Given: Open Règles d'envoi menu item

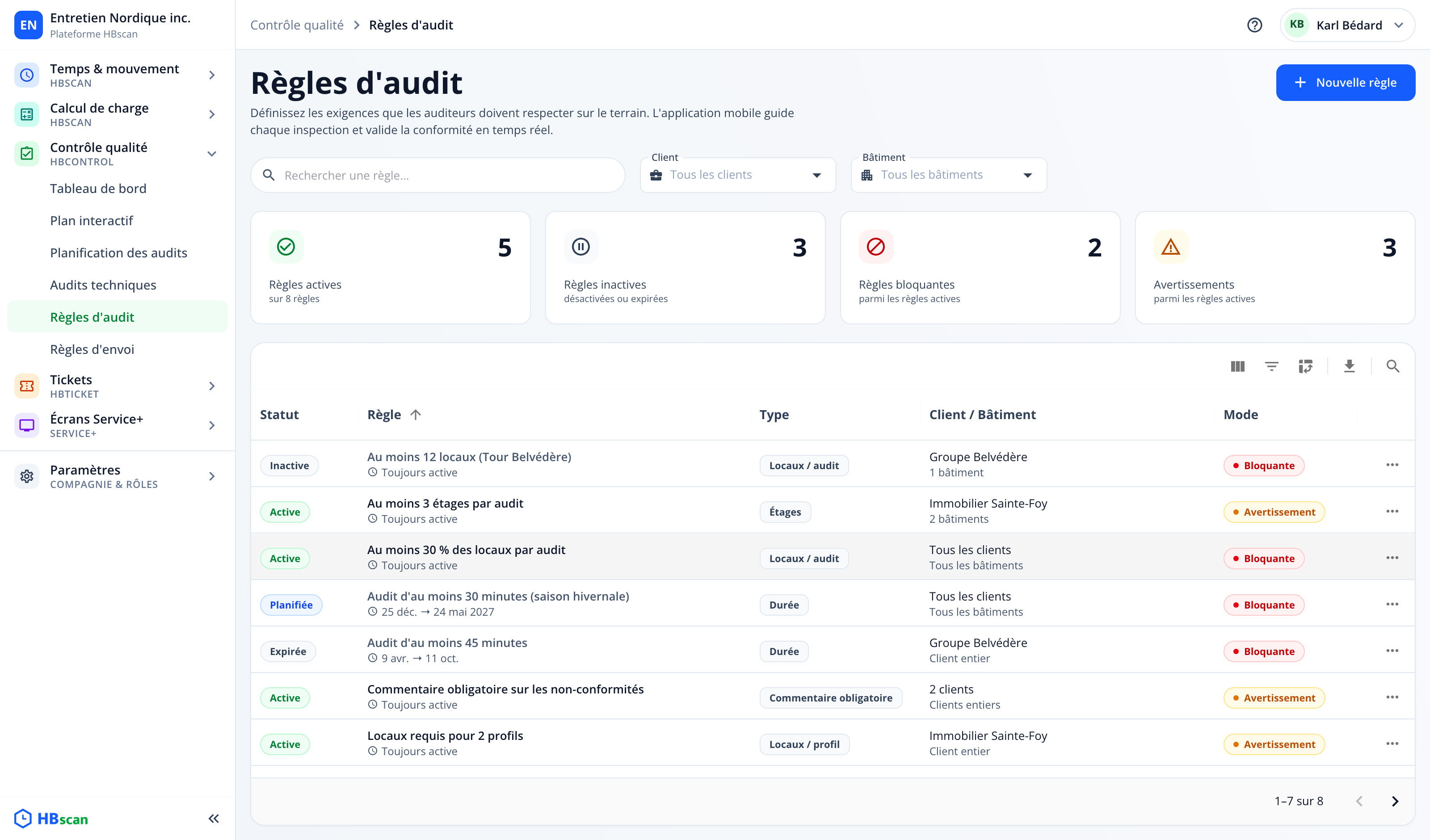Looking at the screenshot, I should (118, 349).
